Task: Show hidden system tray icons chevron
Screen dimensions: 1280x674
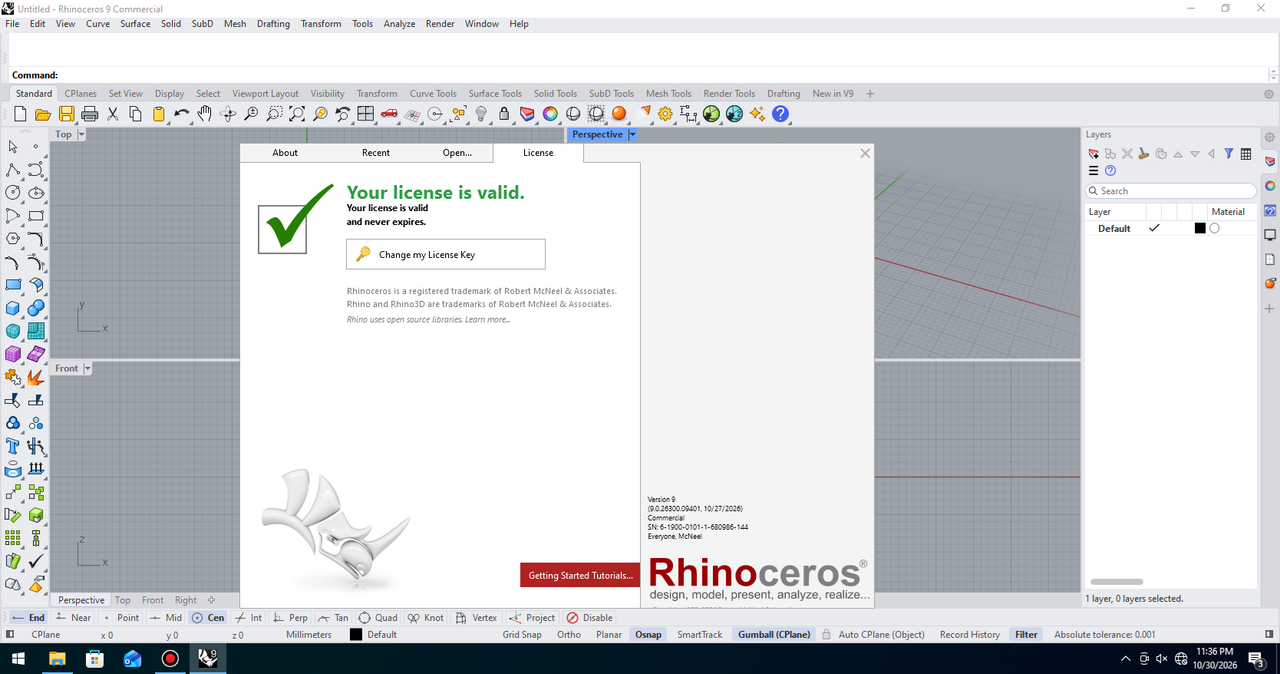Action: pyautogui.click(x=1126, y=659)
